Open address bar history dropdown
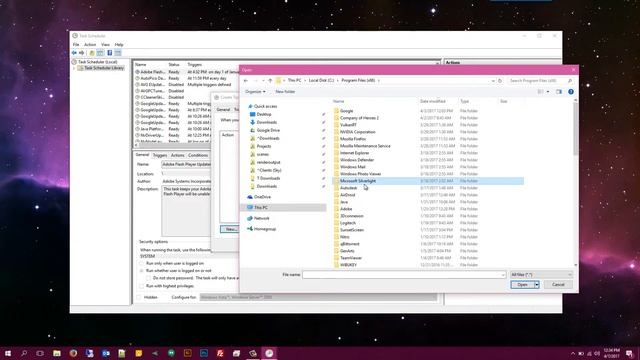 [x=493, y=81]
